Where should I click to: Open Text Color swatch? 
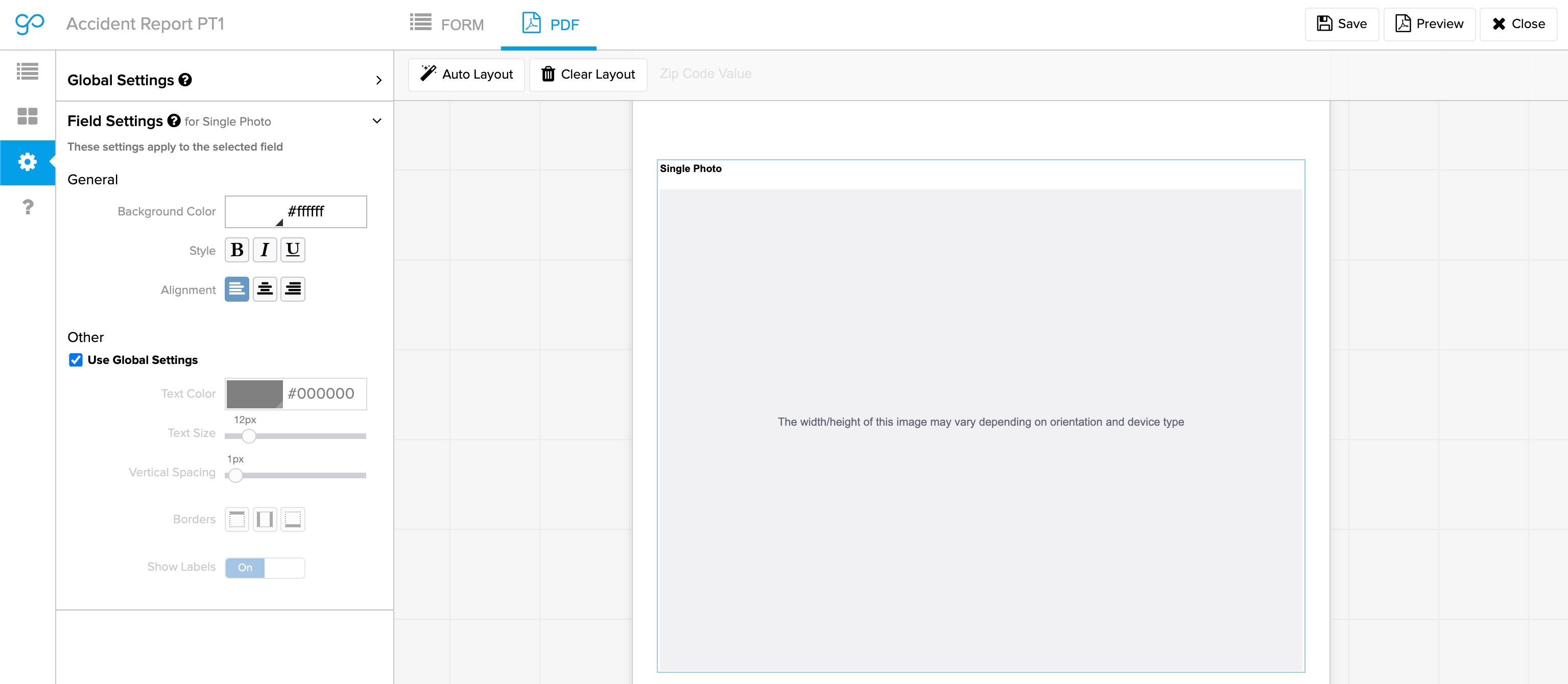point(254,394)
